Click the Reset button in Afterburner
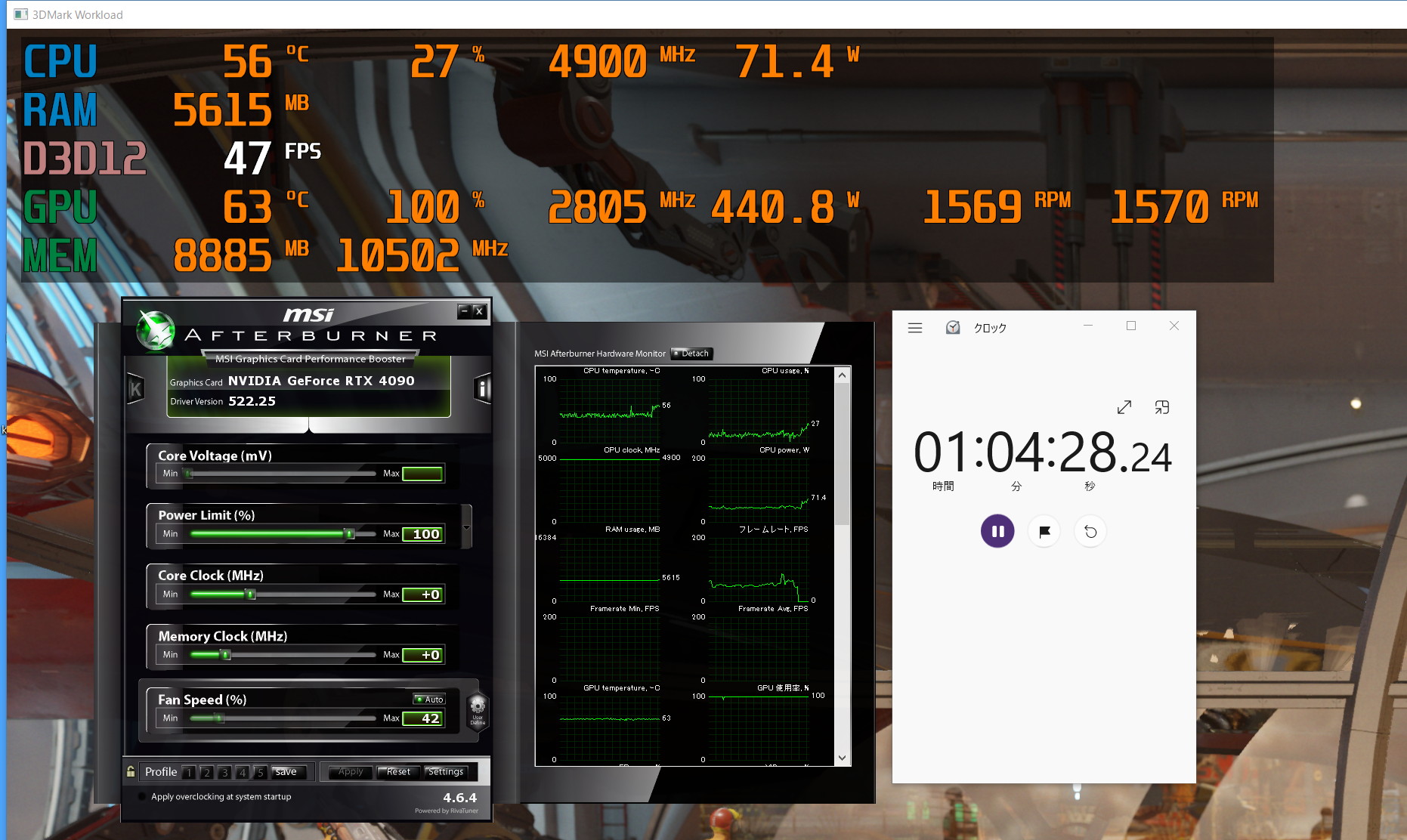 (398, 772)
